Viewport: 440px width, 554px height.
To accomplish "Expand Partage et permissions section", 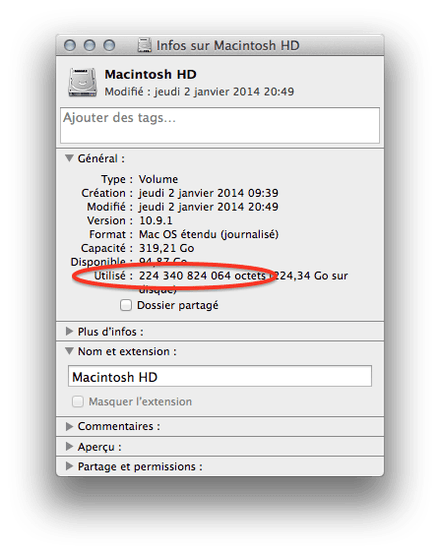I will click(x=69, y=466).
